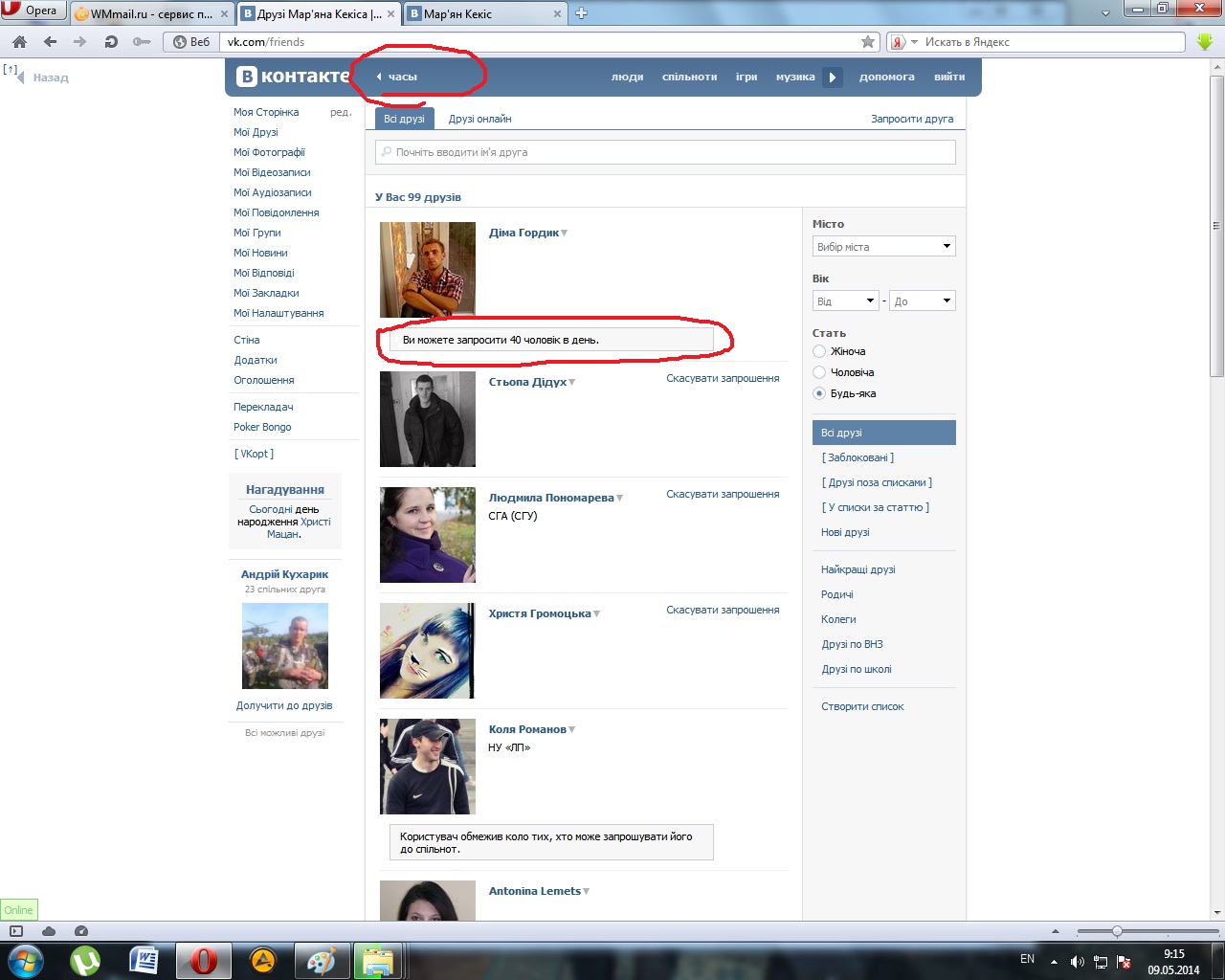
Task: Click the volume speaker tray icon
Action: (1078, 962)
